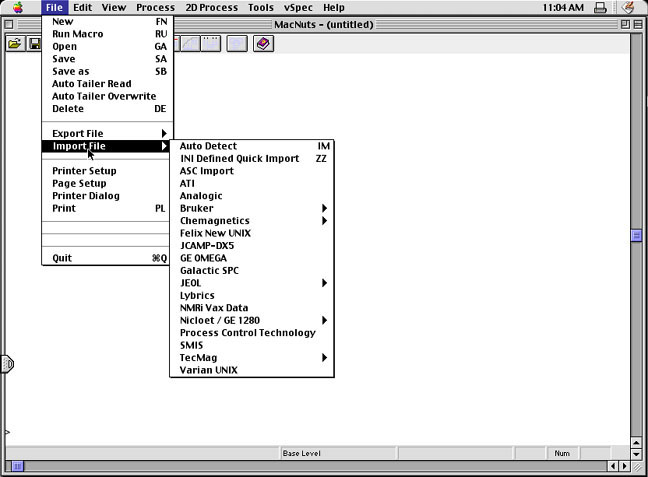Click the horizontal scrollbar right arrow
Viewport: 648px width, 477px height.
tap(625, 466)
